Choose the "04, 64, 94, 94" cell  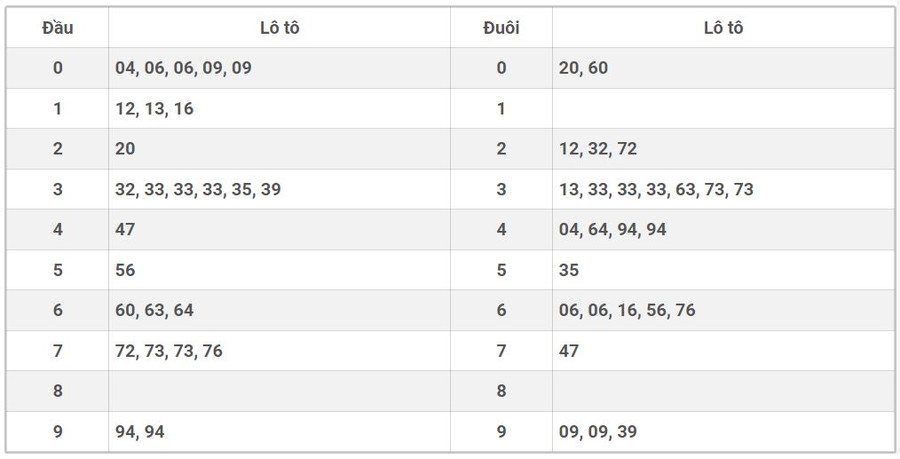pos(613,229)
